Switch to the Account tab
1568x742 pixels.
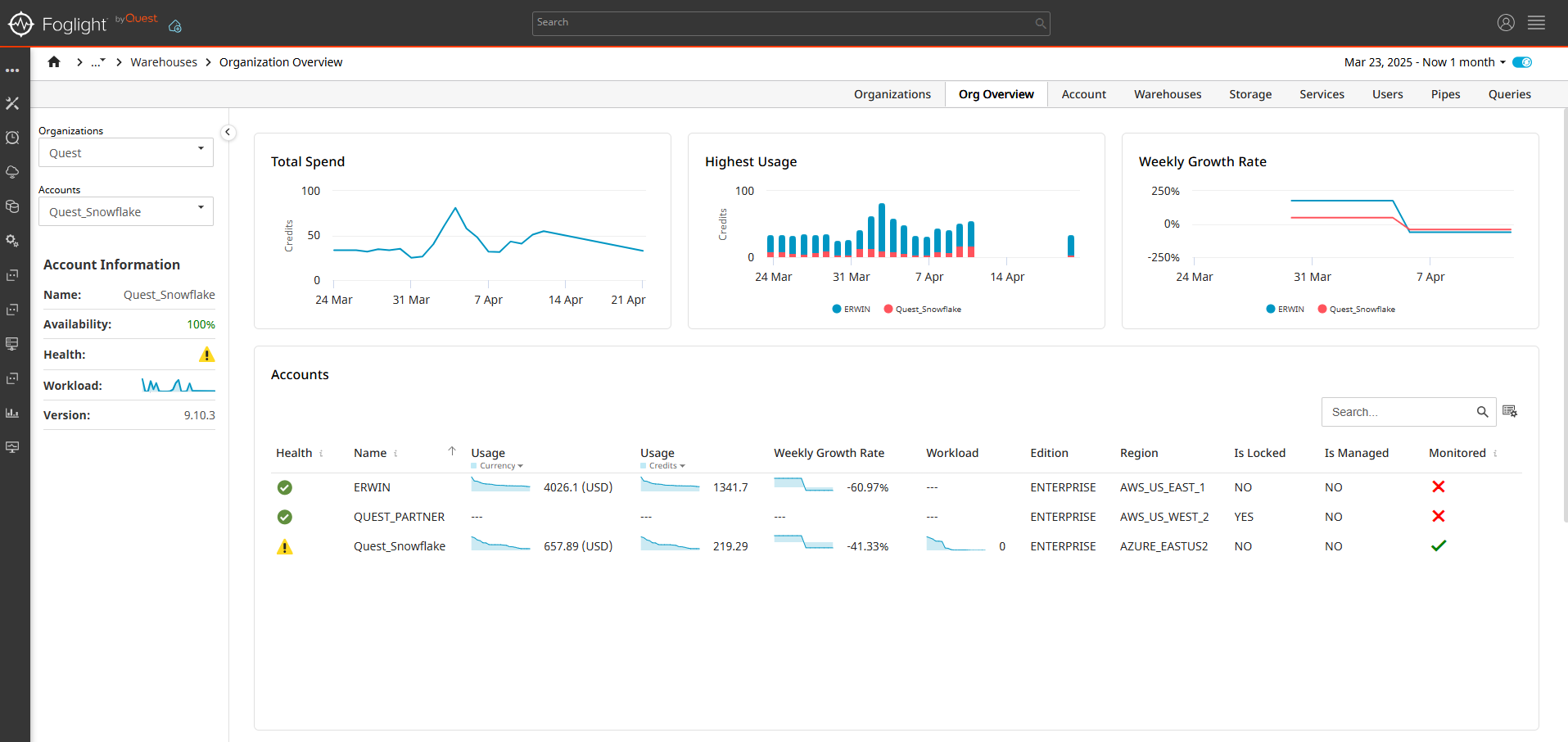[1084, 94]
